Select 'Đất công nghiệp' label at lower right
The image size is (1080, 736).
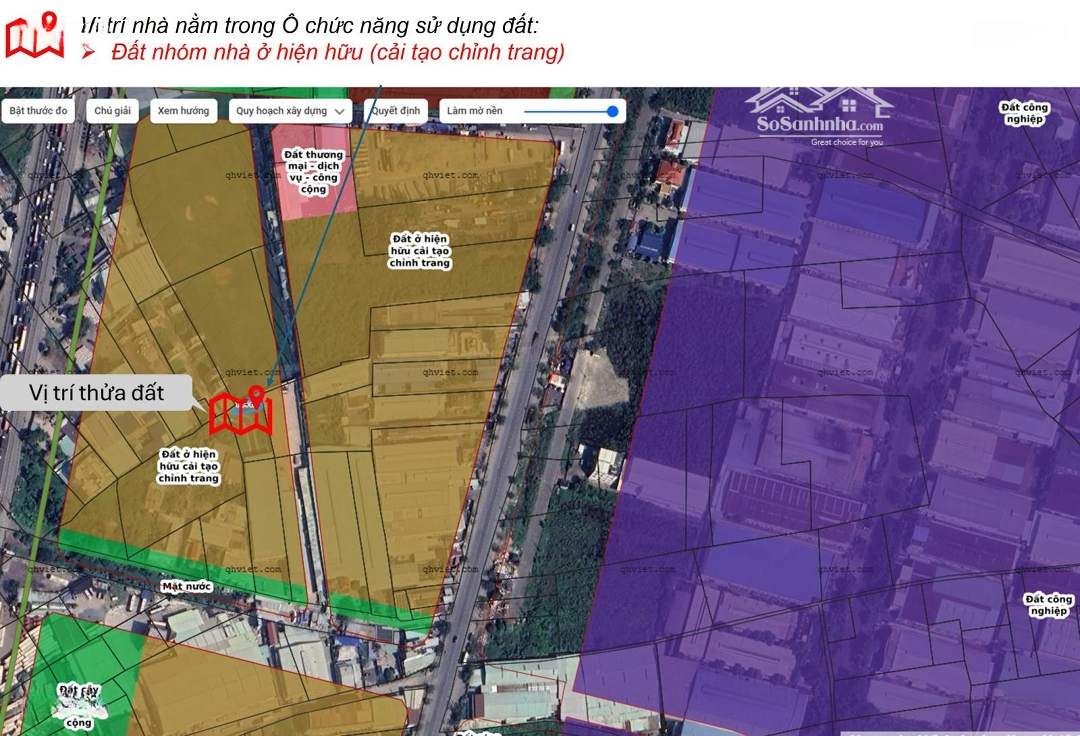click(1048, 605)
